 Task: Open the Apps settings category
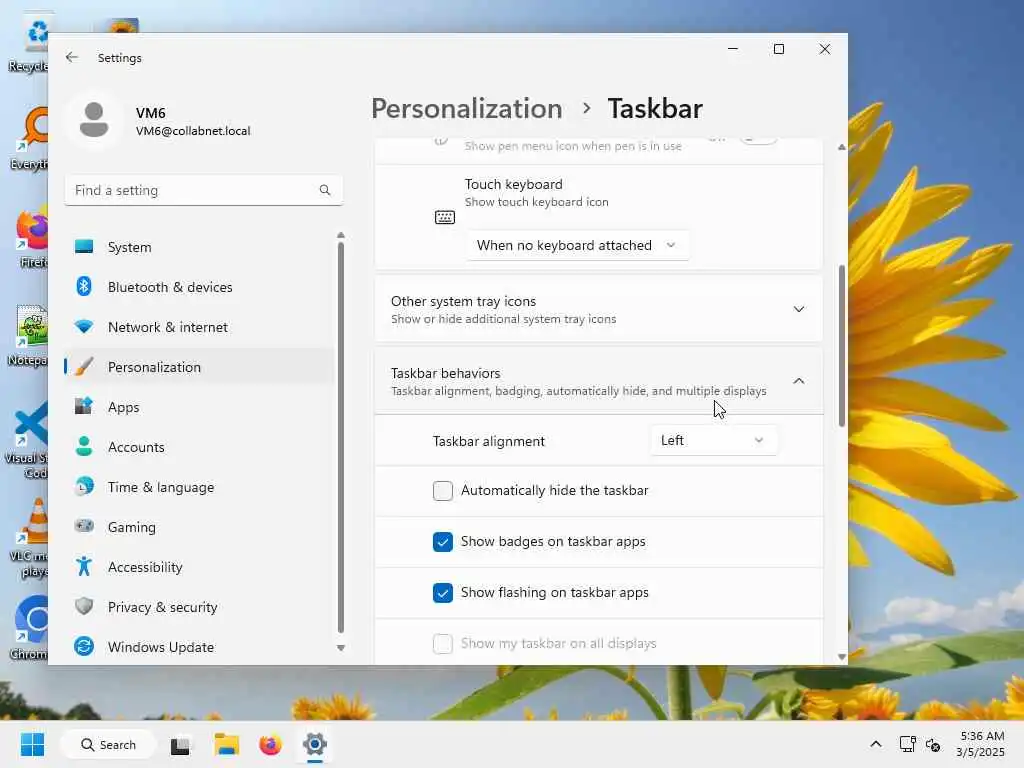(x=200, y=407)
